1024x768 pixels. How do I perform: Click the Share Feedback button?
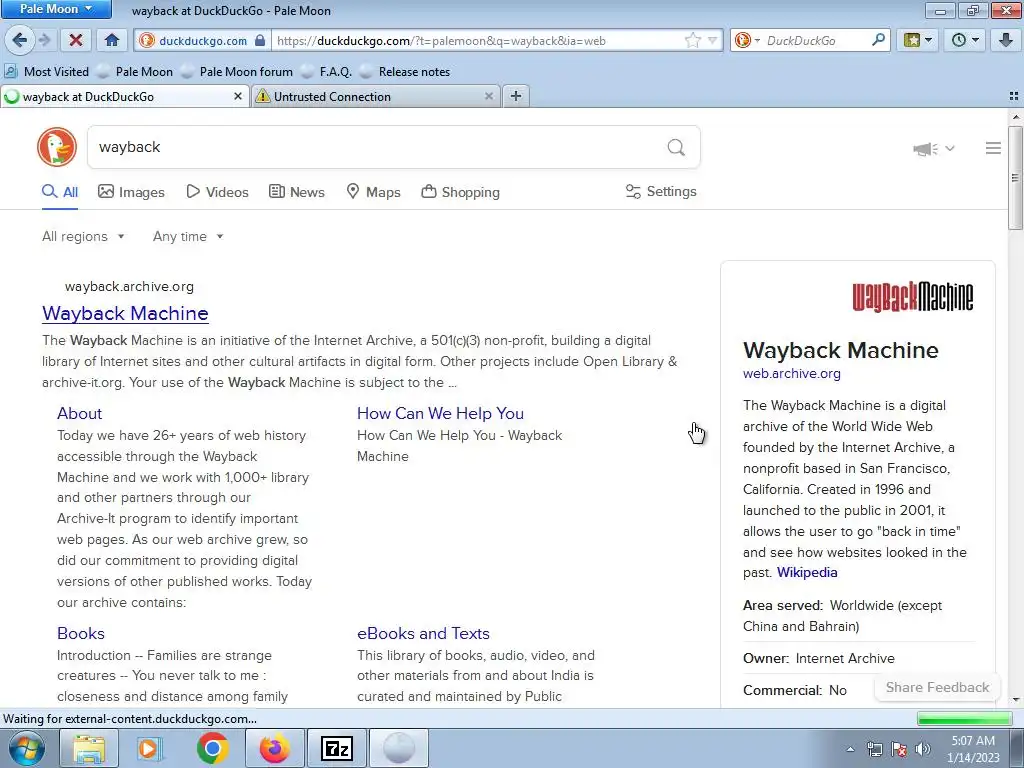pos(937,687)
